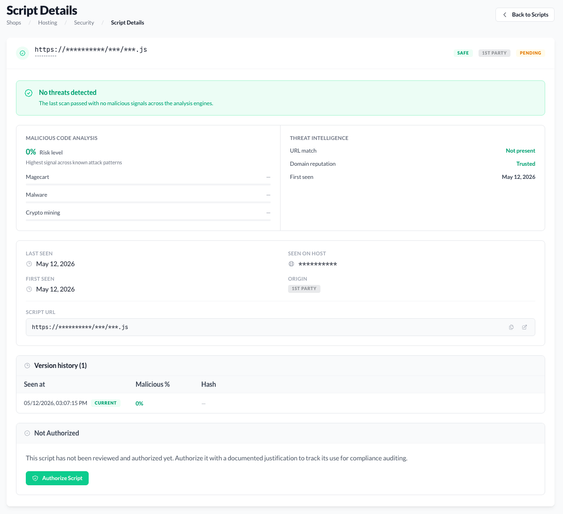The image size is (563, 514).
Task: Click the PENDING status badge
Action: pyautogui.click(x=530, y=53)
